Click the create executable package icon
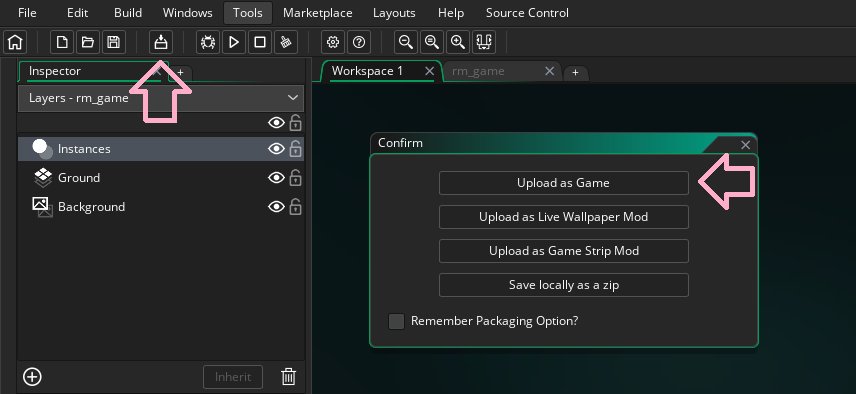Screen dimensions: 856x394 161,42
